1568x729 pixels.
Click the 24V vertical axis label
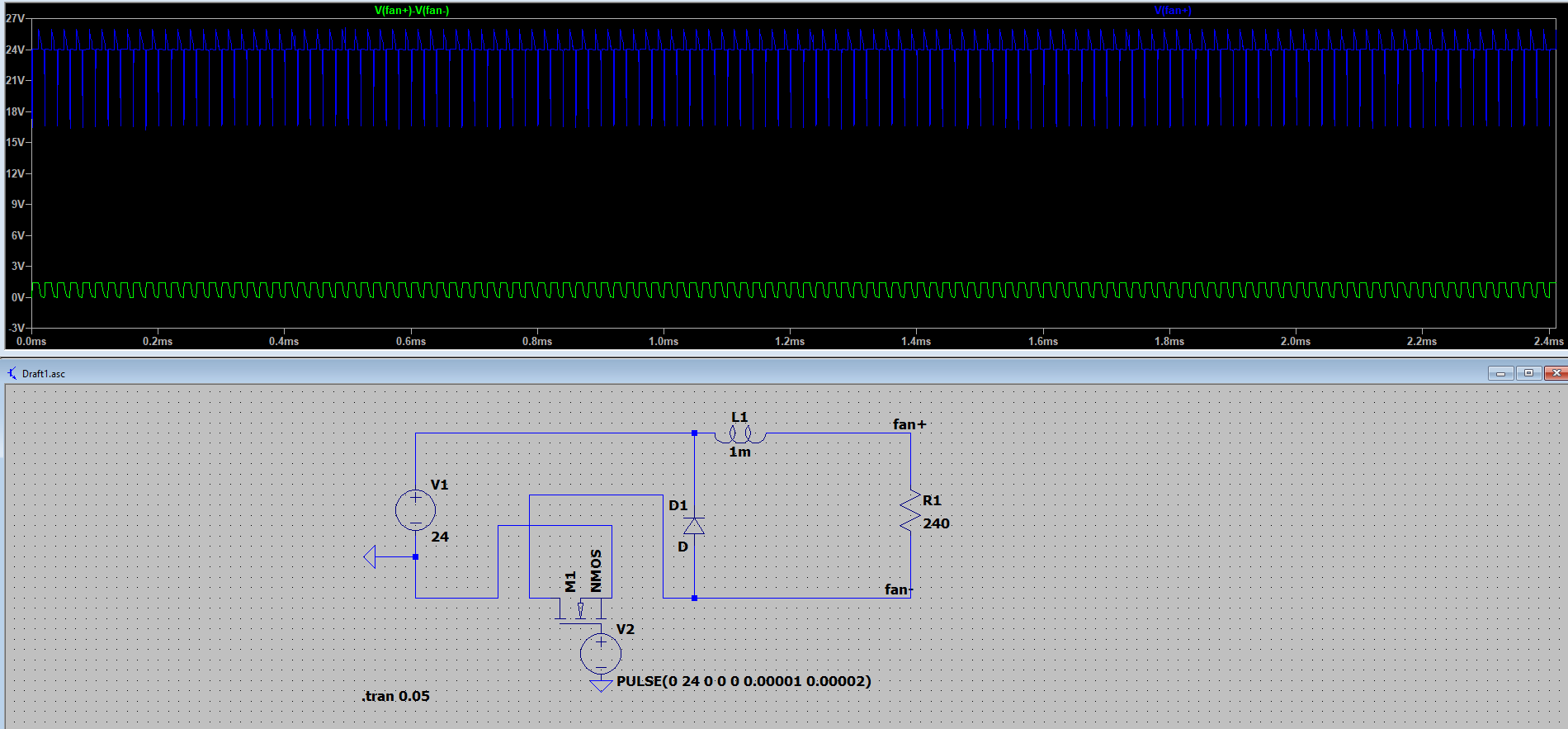(15, 50)
